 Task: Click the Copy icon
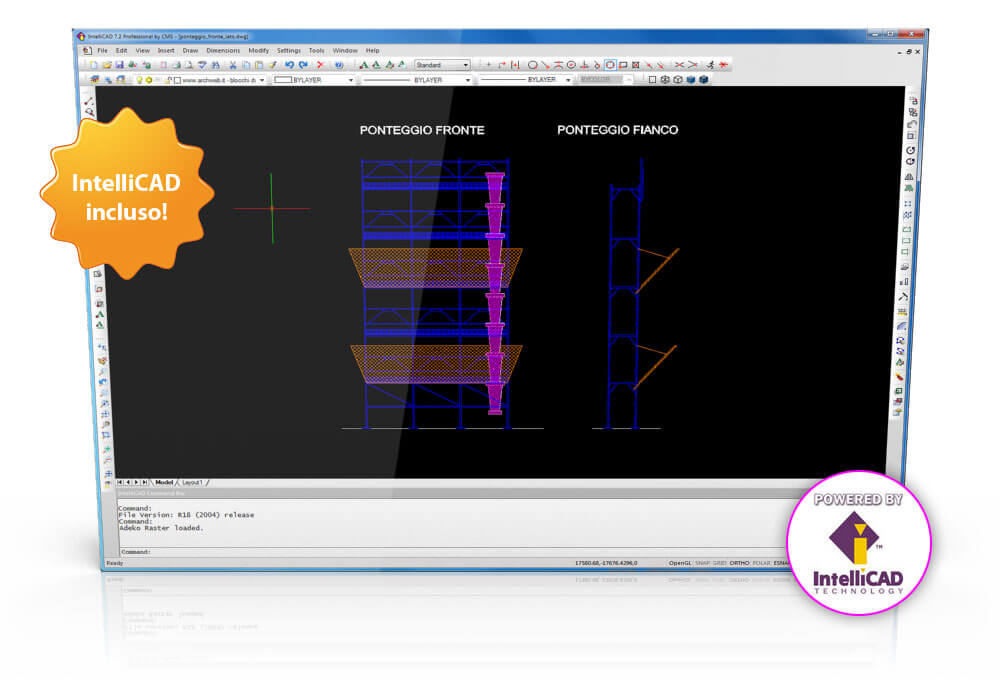tap(246, 65)
